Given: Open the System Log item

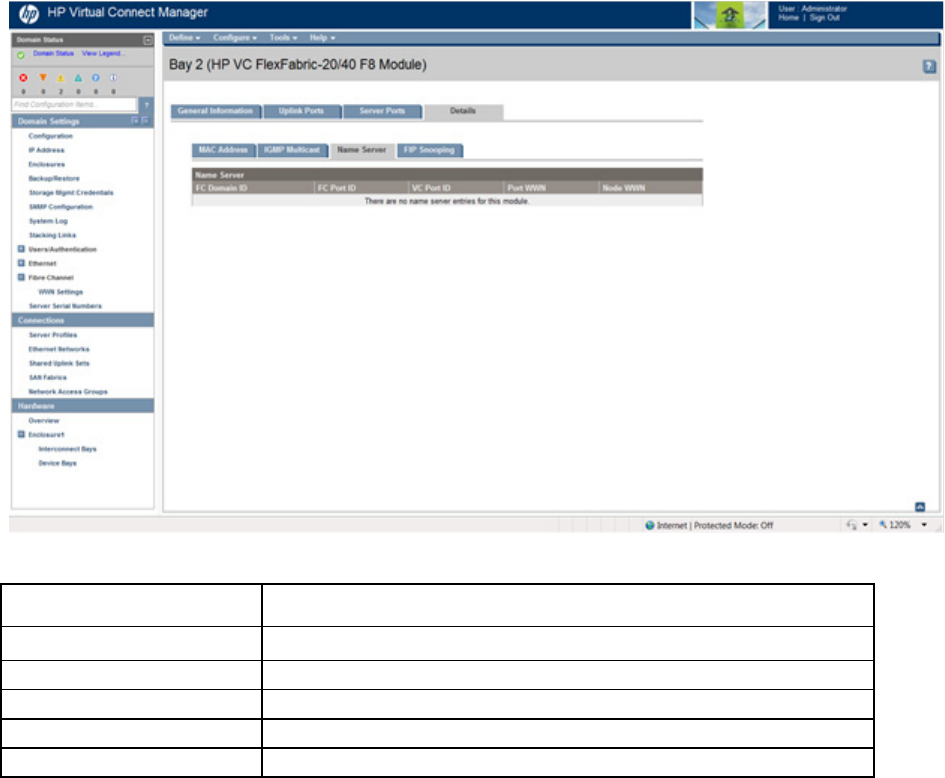Looking at the screenshot, I should pos(48,221).
